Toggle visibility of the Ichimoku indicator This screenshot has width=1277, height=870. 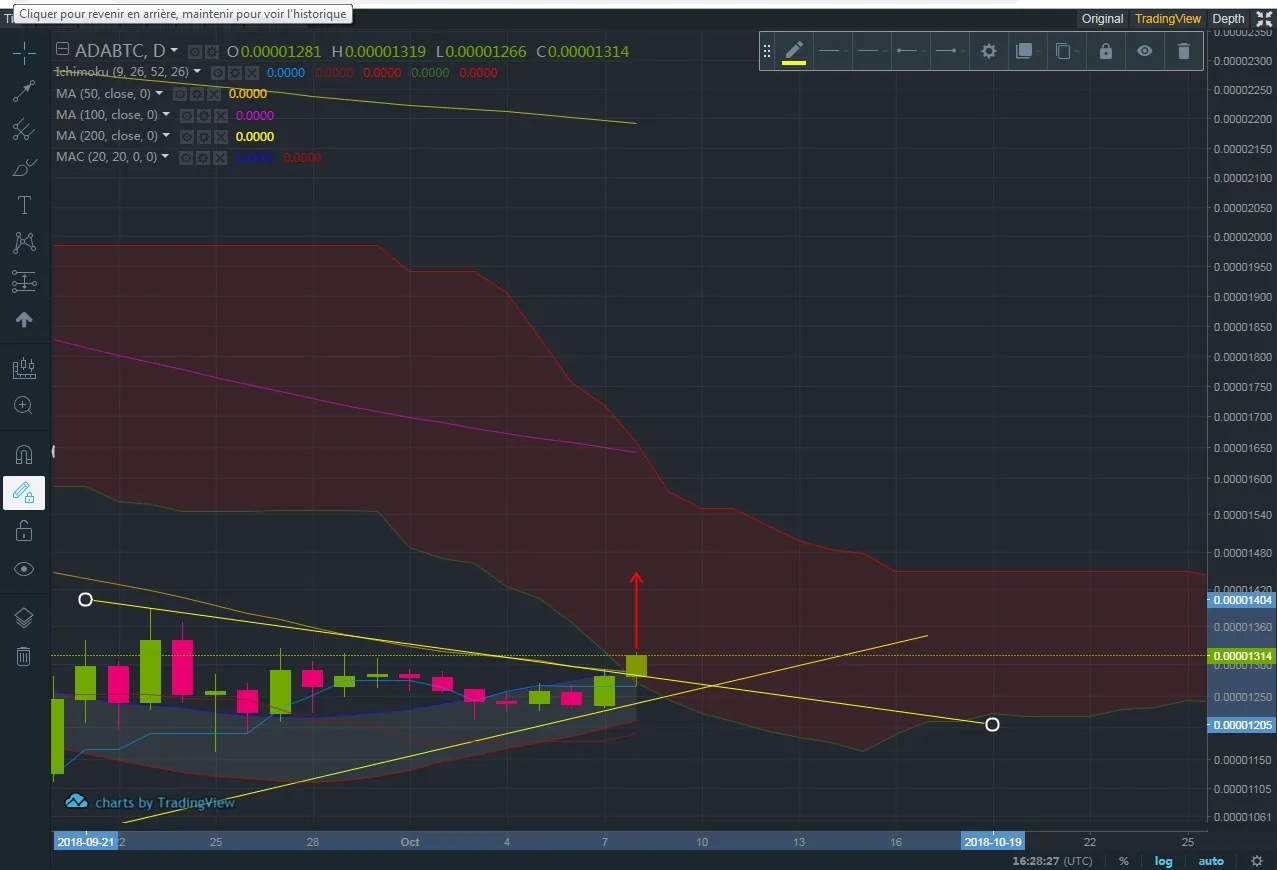[216, 73]
